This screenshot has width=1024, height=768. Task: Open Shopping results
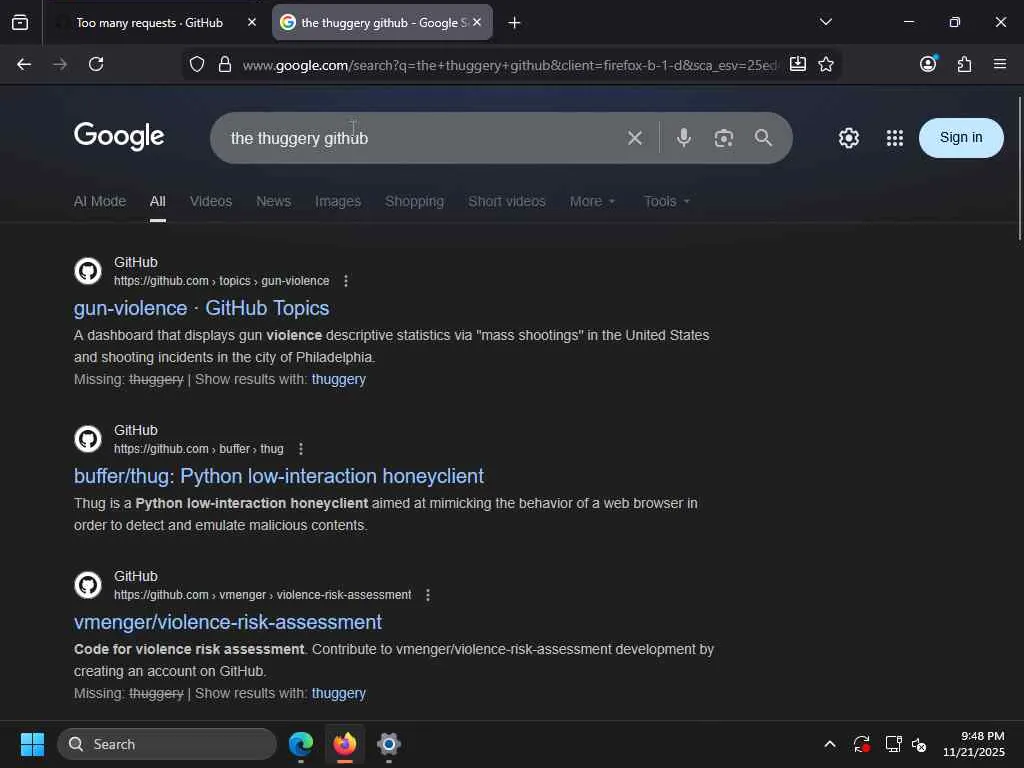tap(415, 202)
